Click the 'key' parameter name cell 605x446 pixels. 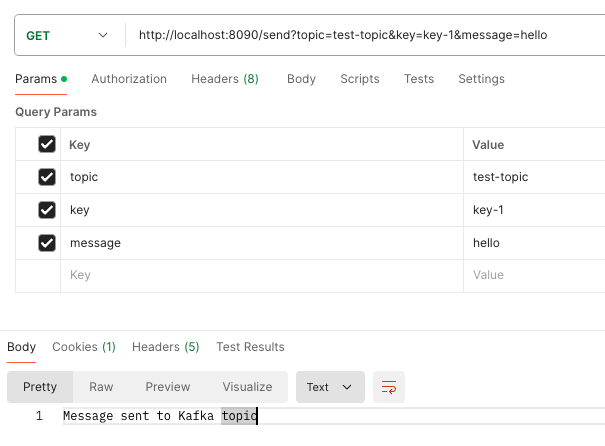[x=262, y=210]
